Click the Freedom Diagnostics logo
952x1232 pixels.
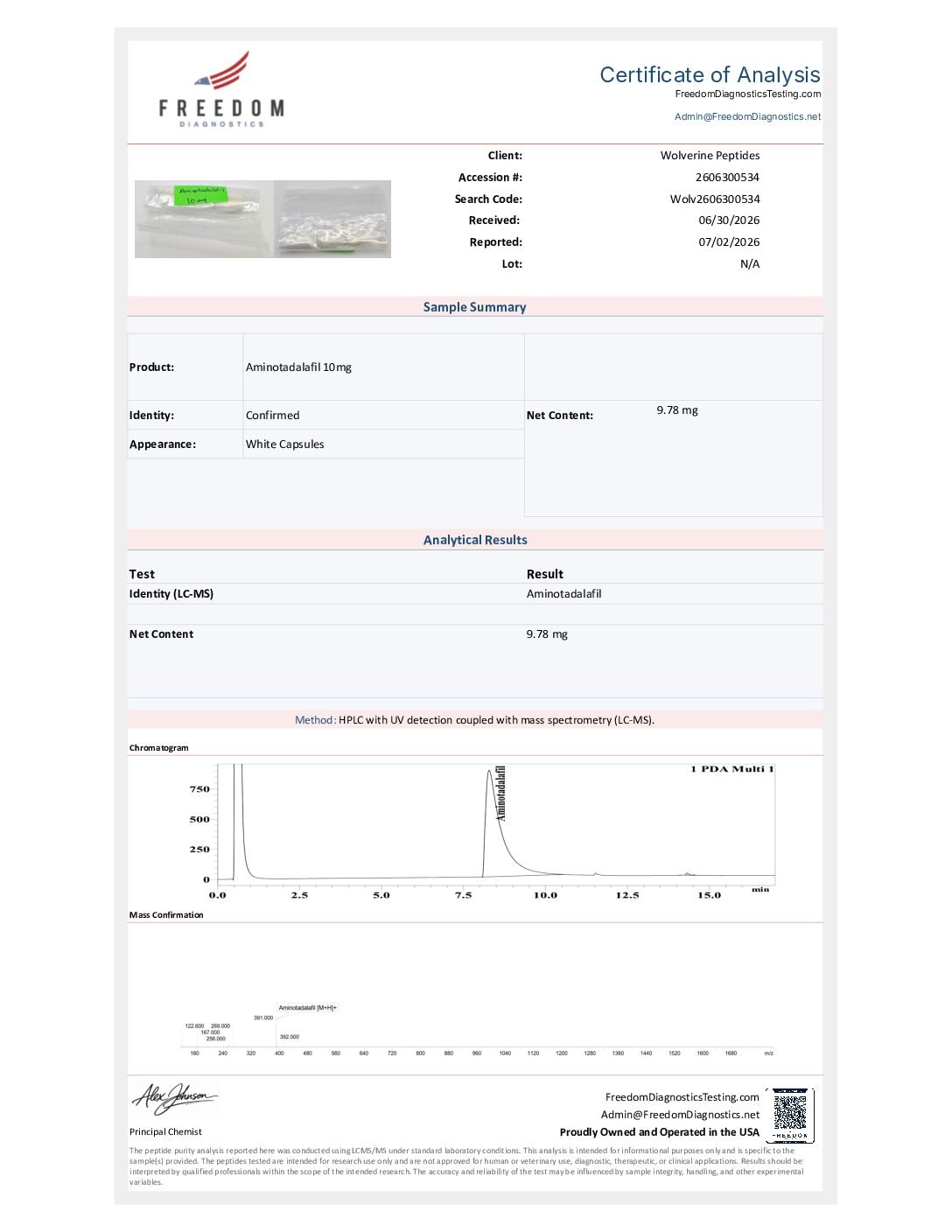(x=221, y=89)
